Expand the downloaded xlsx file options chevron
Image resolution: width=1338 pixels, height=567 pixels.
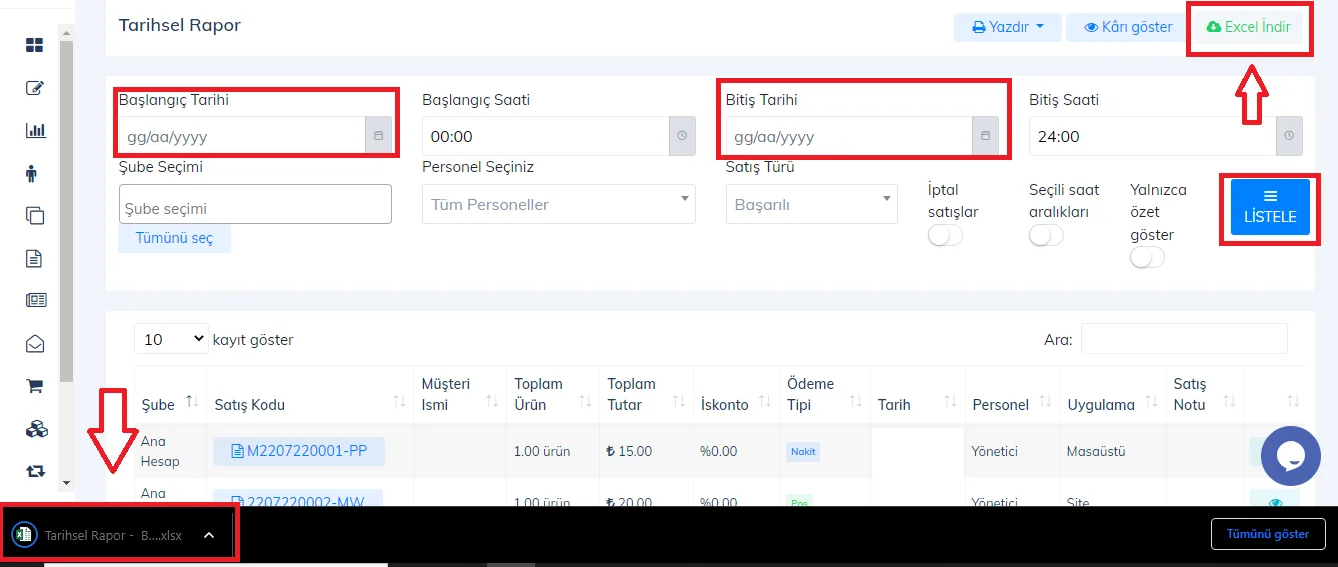click(x=209, y=535)
